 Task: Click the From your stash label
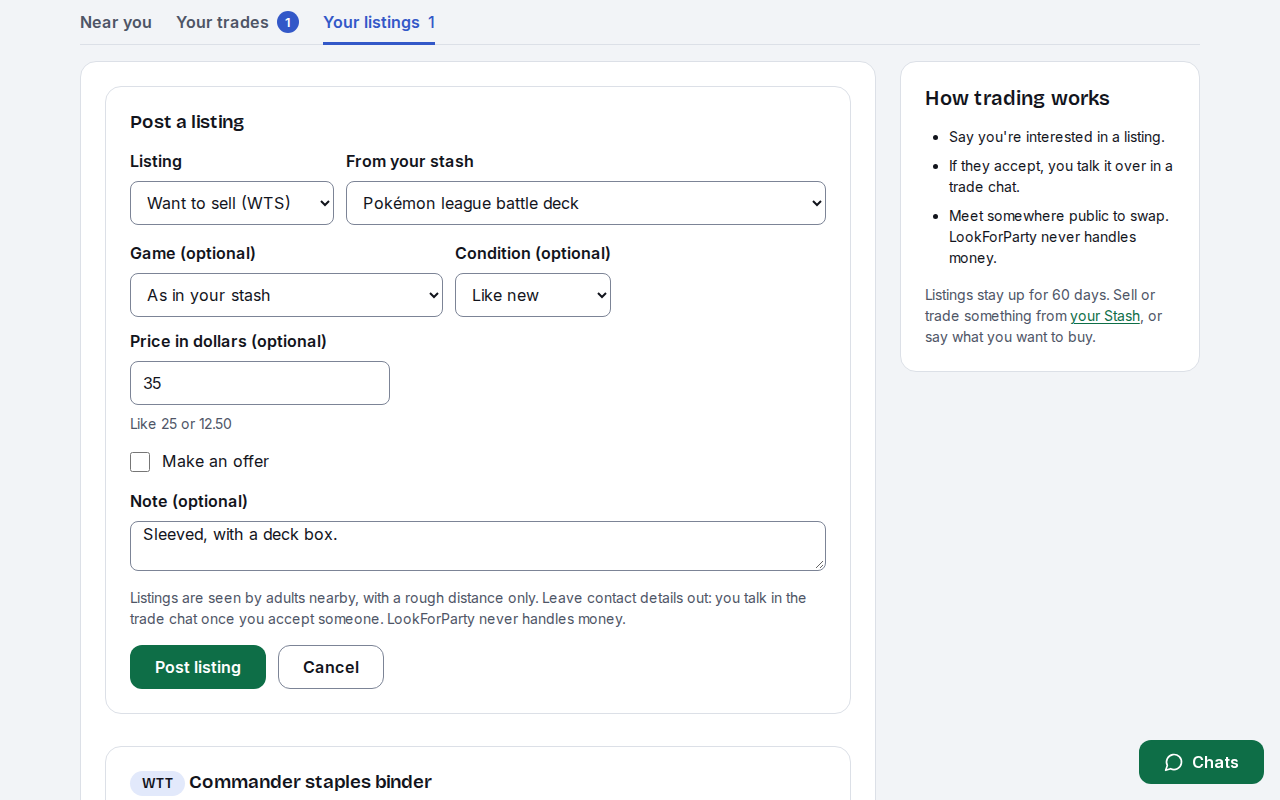410,161
